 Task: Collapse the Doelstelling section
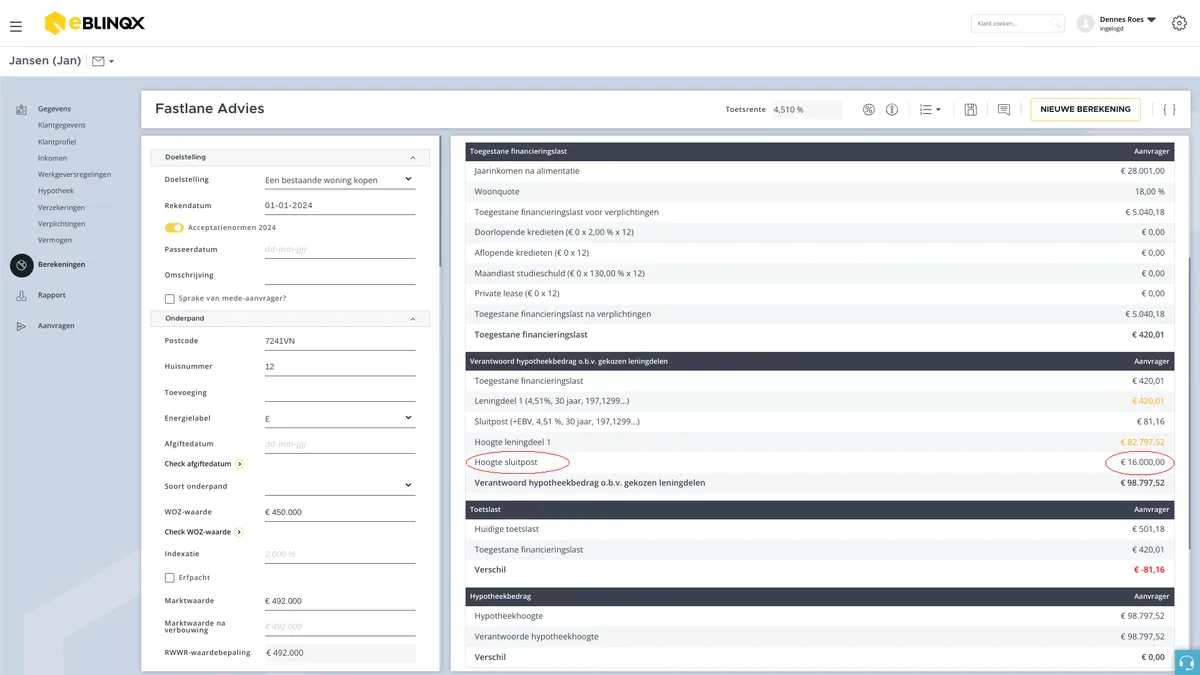[413, 157]
